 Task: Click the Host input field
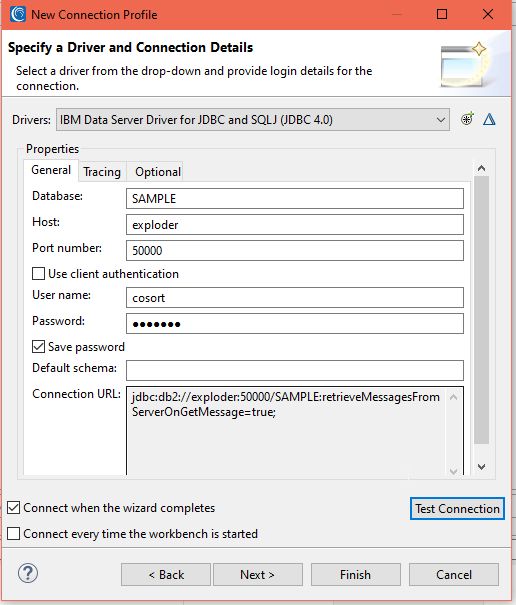[x=295, y=225]
